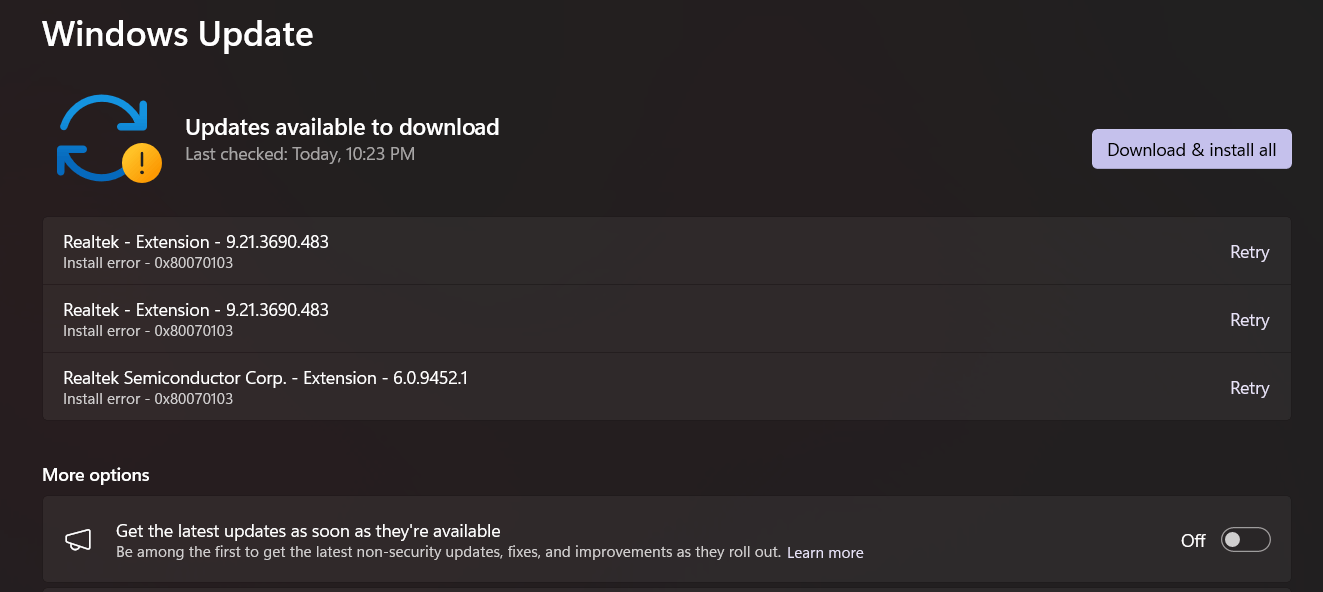
Task: Select the Realtek Semiconductor Corp. extension entry title
Action: (265, 378)
